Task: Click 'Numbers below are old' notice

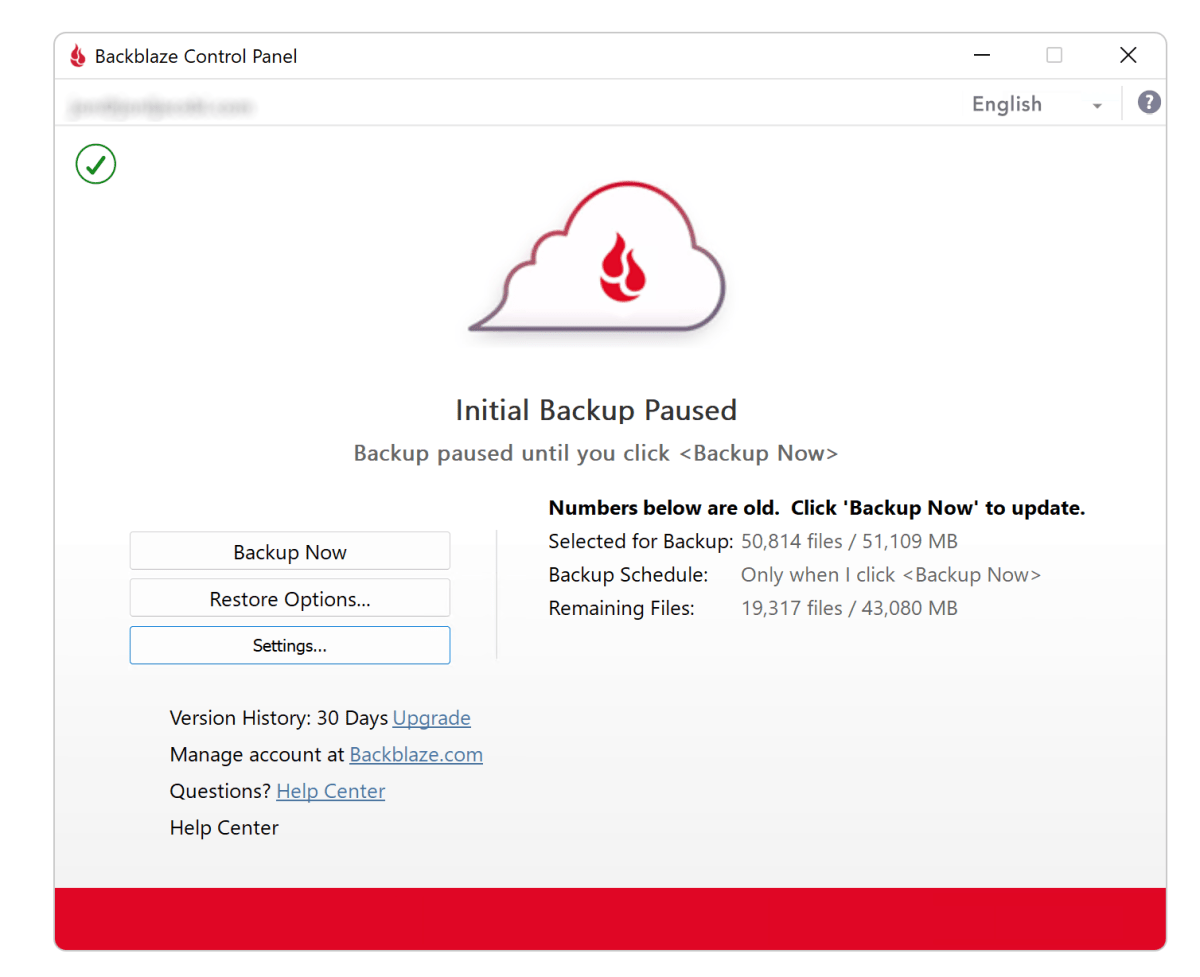Action: pos(817,508)
